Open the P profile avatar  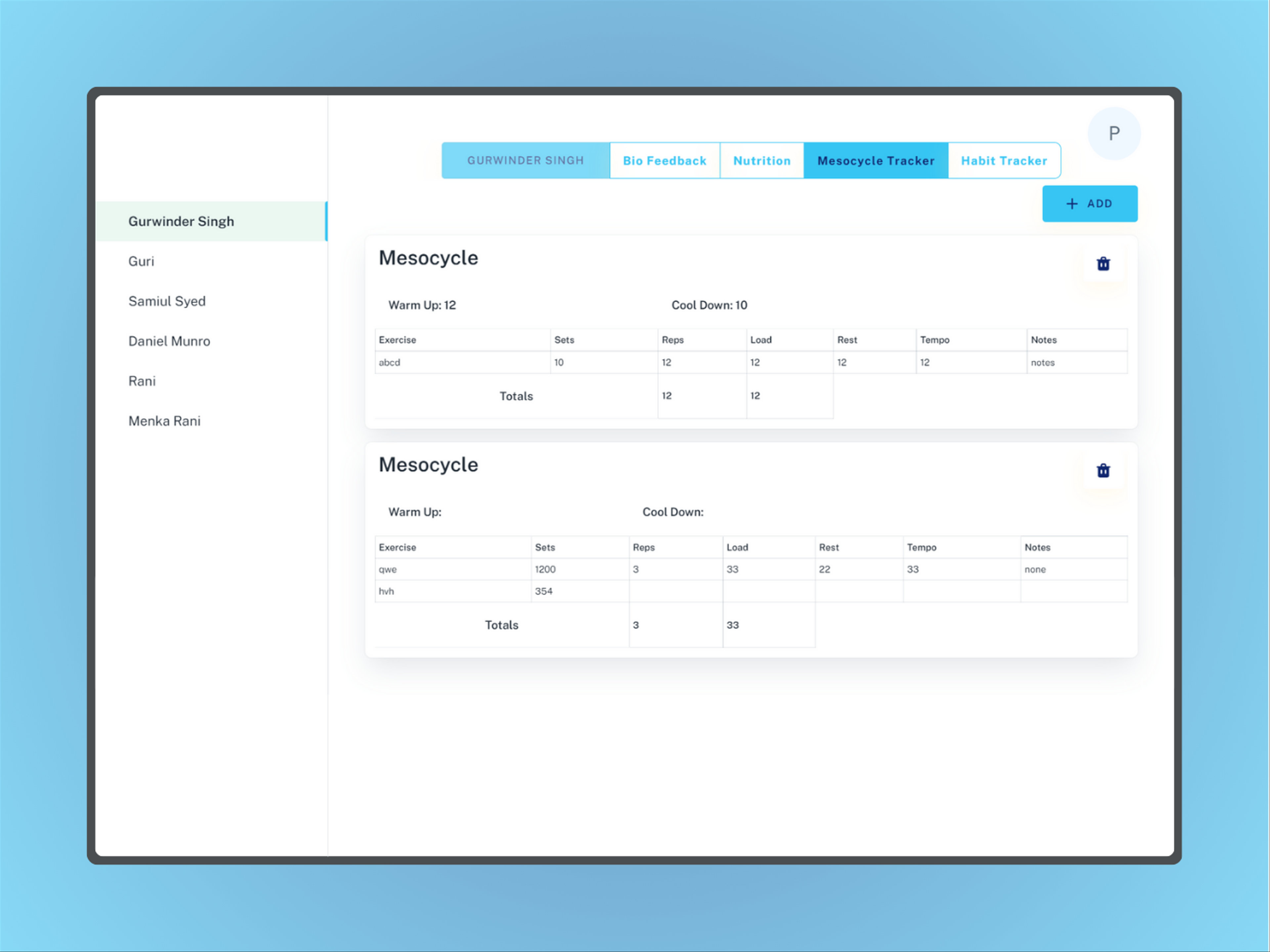pos(1114,134)
